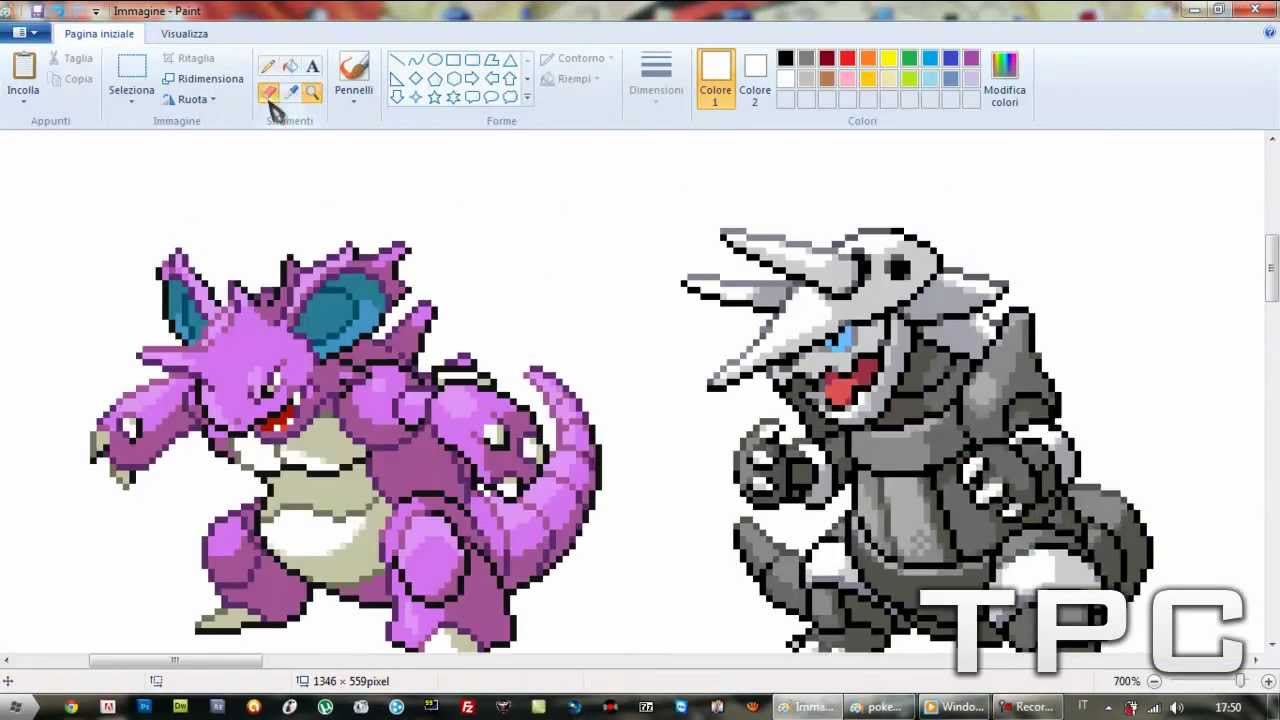Choose the Five-point star shape
Viewport: 1280px width, 720px height.
pos(435,97)
